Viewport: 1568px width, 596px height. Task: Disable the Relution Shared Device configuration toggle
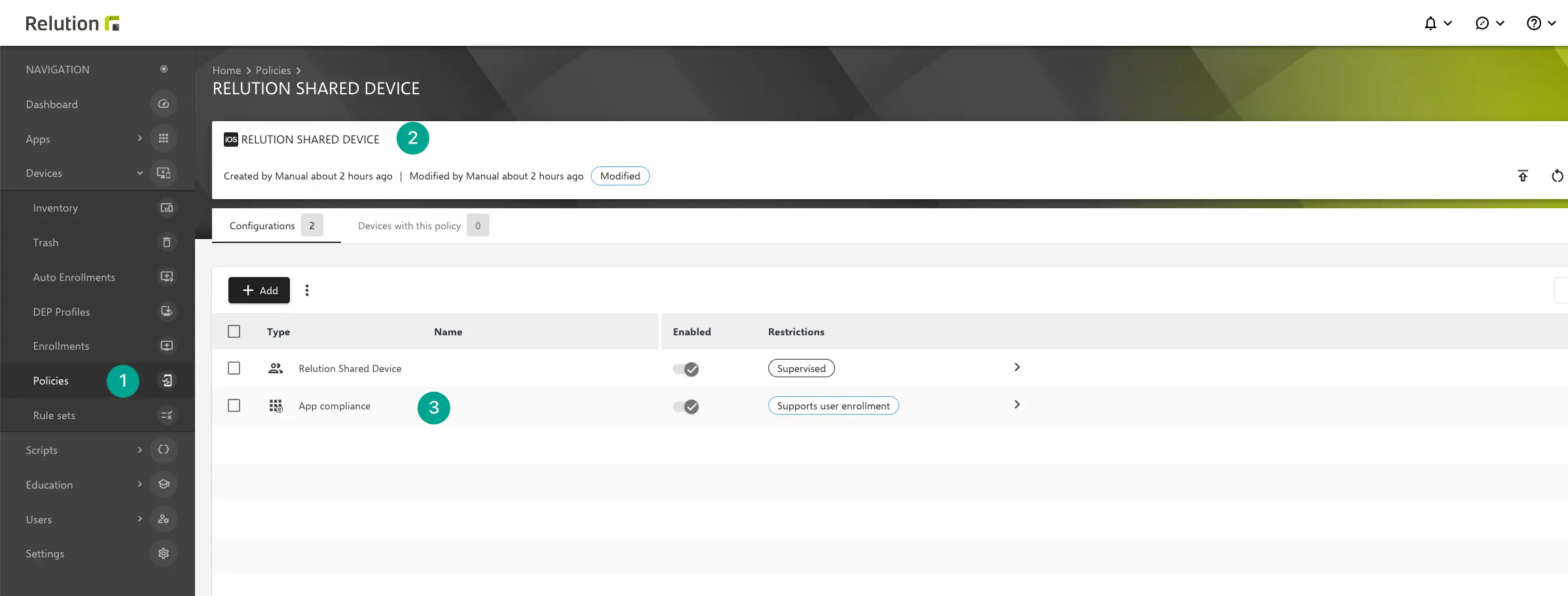tap(685, 369)
